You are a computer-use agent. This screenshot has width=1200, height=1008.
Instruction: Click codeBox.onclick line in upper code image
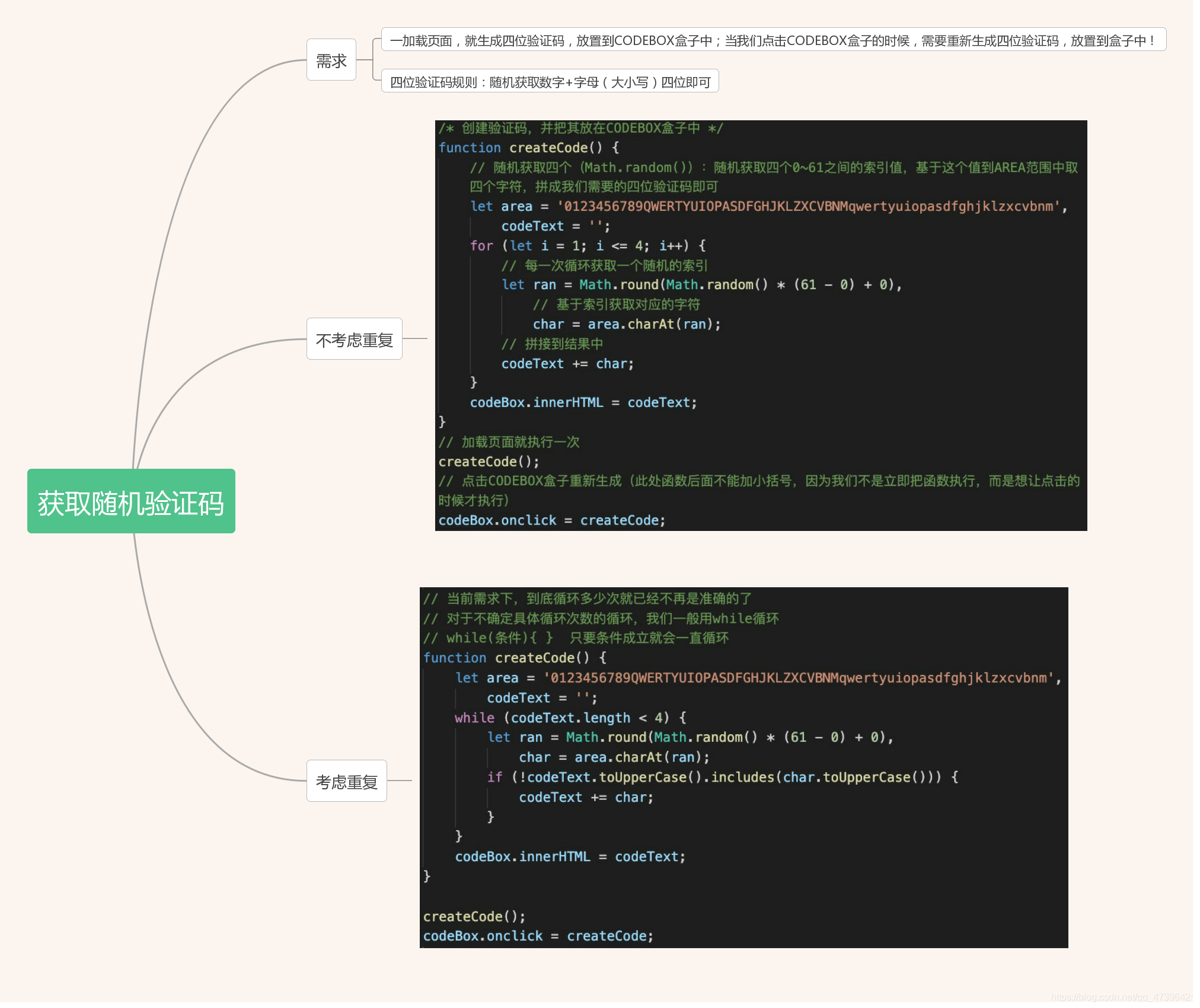point(551,520)
